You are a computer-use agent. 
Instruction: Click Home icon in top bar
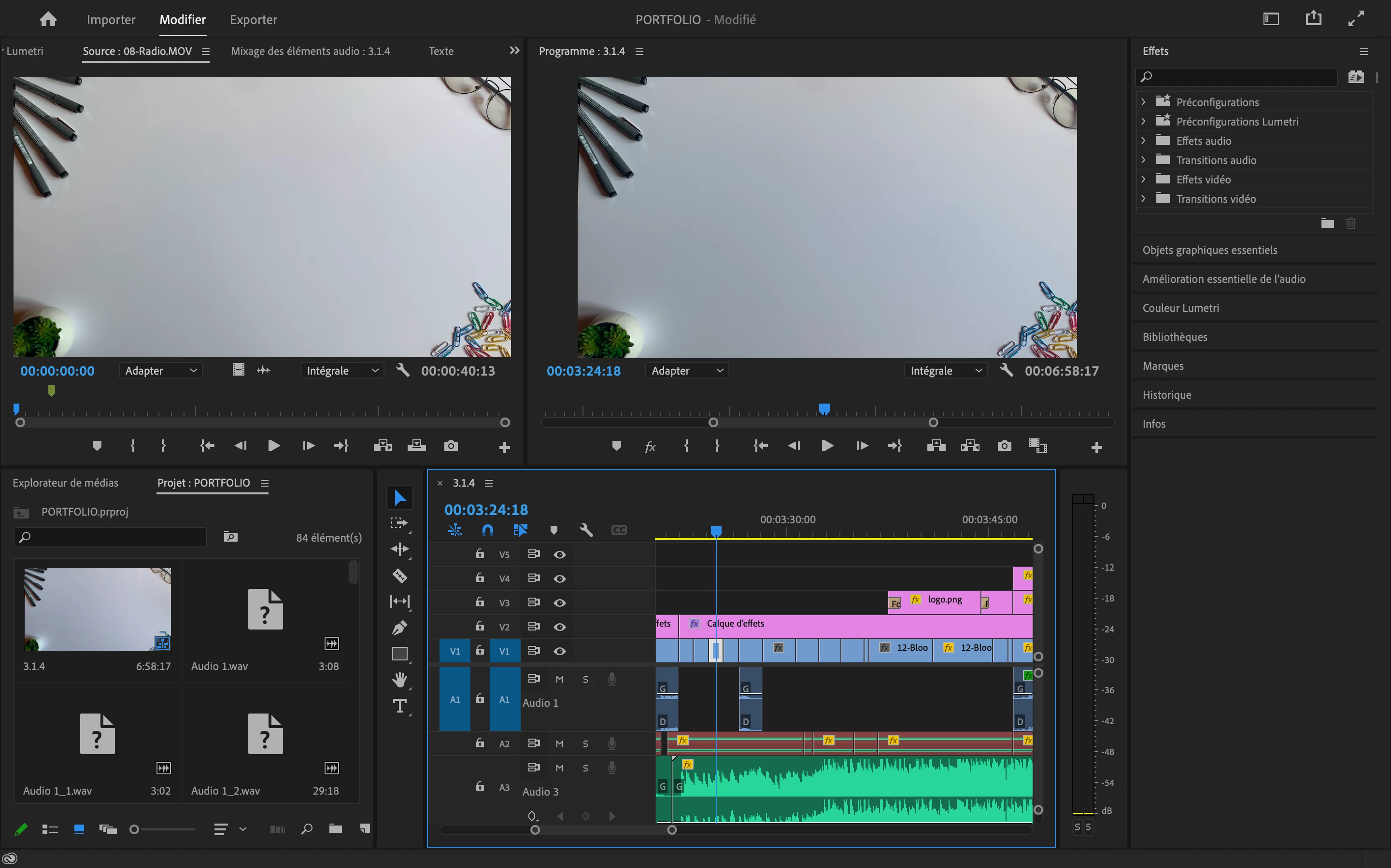click(48, 19)
